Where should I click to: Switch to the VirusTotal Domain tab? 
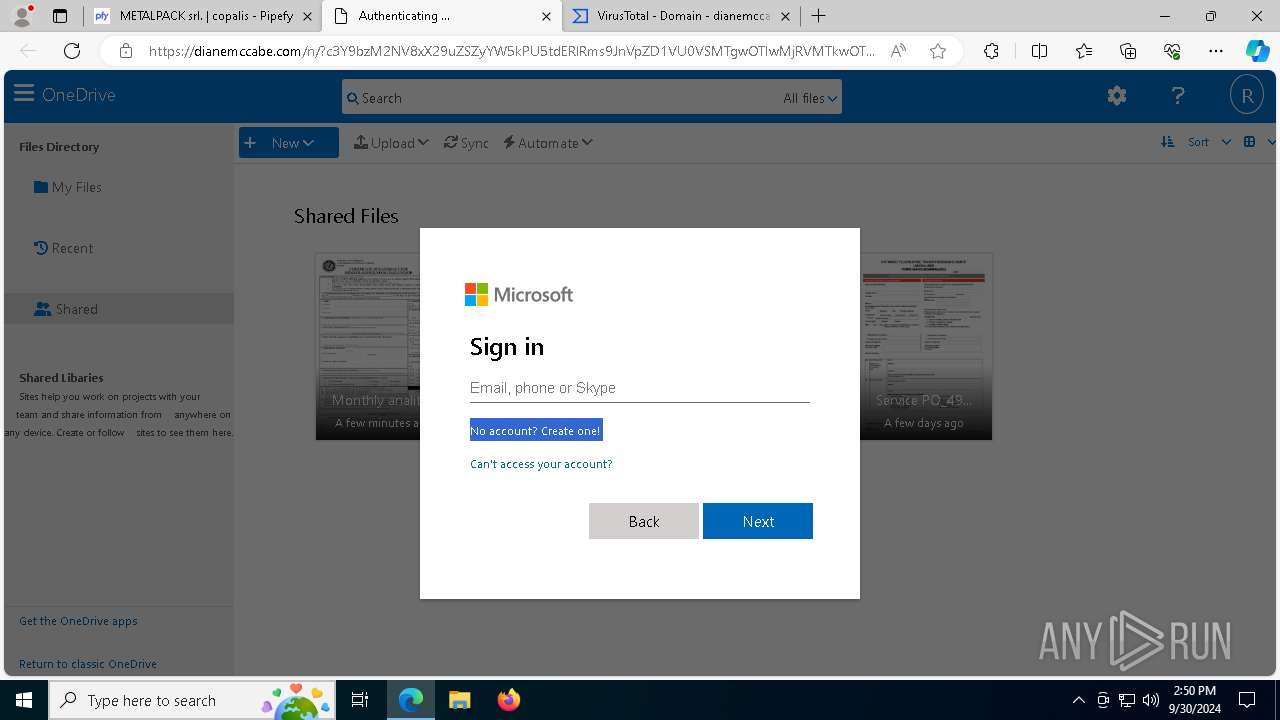coord(680,16)
